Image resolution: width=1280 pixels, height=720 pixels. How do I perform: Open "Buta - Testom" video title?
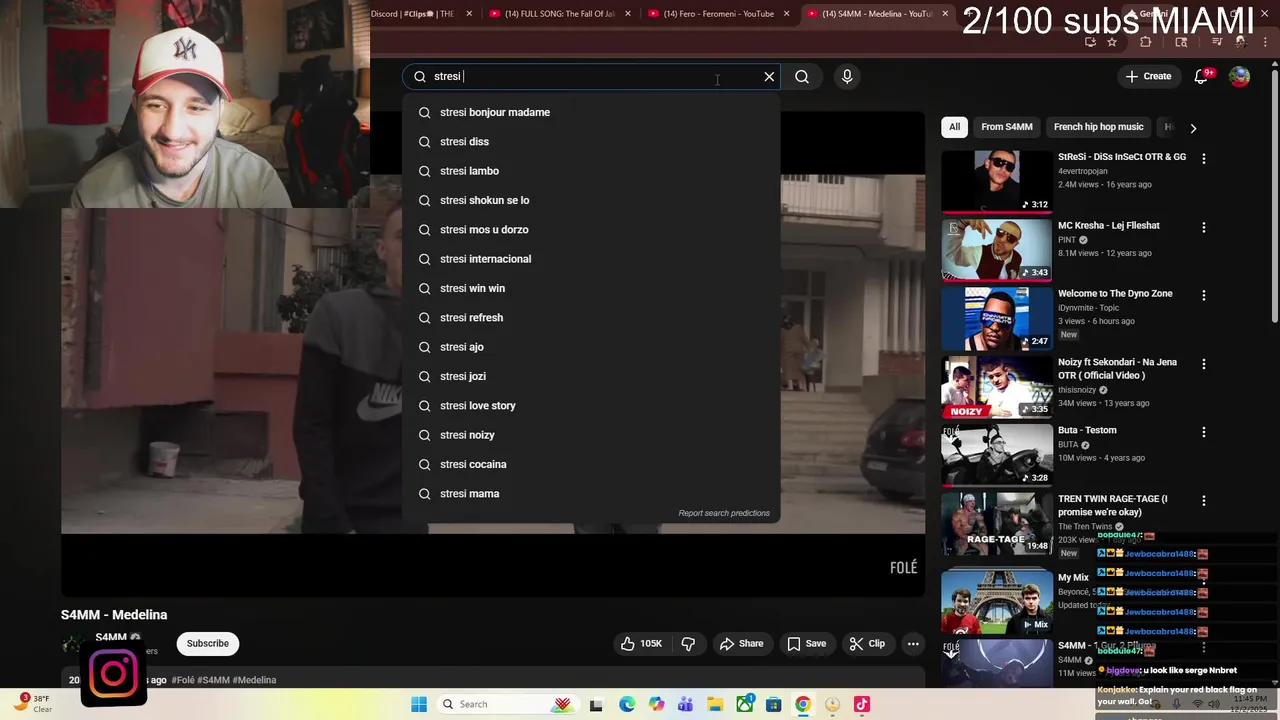point(1087,431)
